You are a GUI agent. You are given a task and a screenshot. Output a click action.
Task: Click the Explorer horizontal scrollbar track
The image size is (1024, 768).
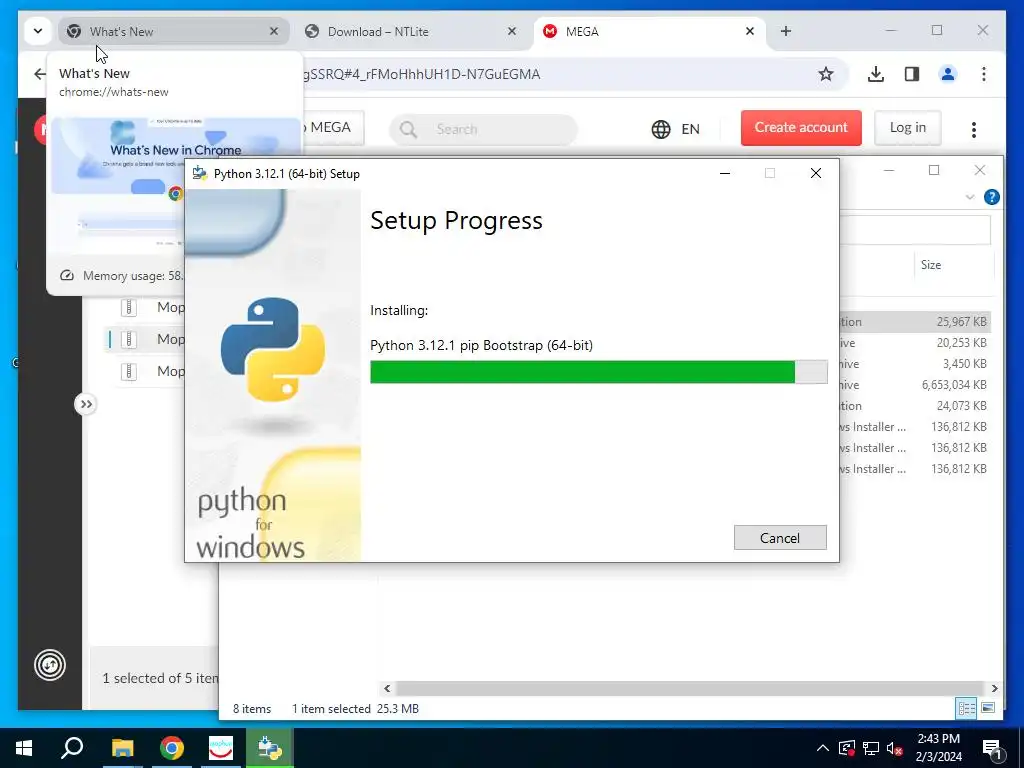(690, 688)
